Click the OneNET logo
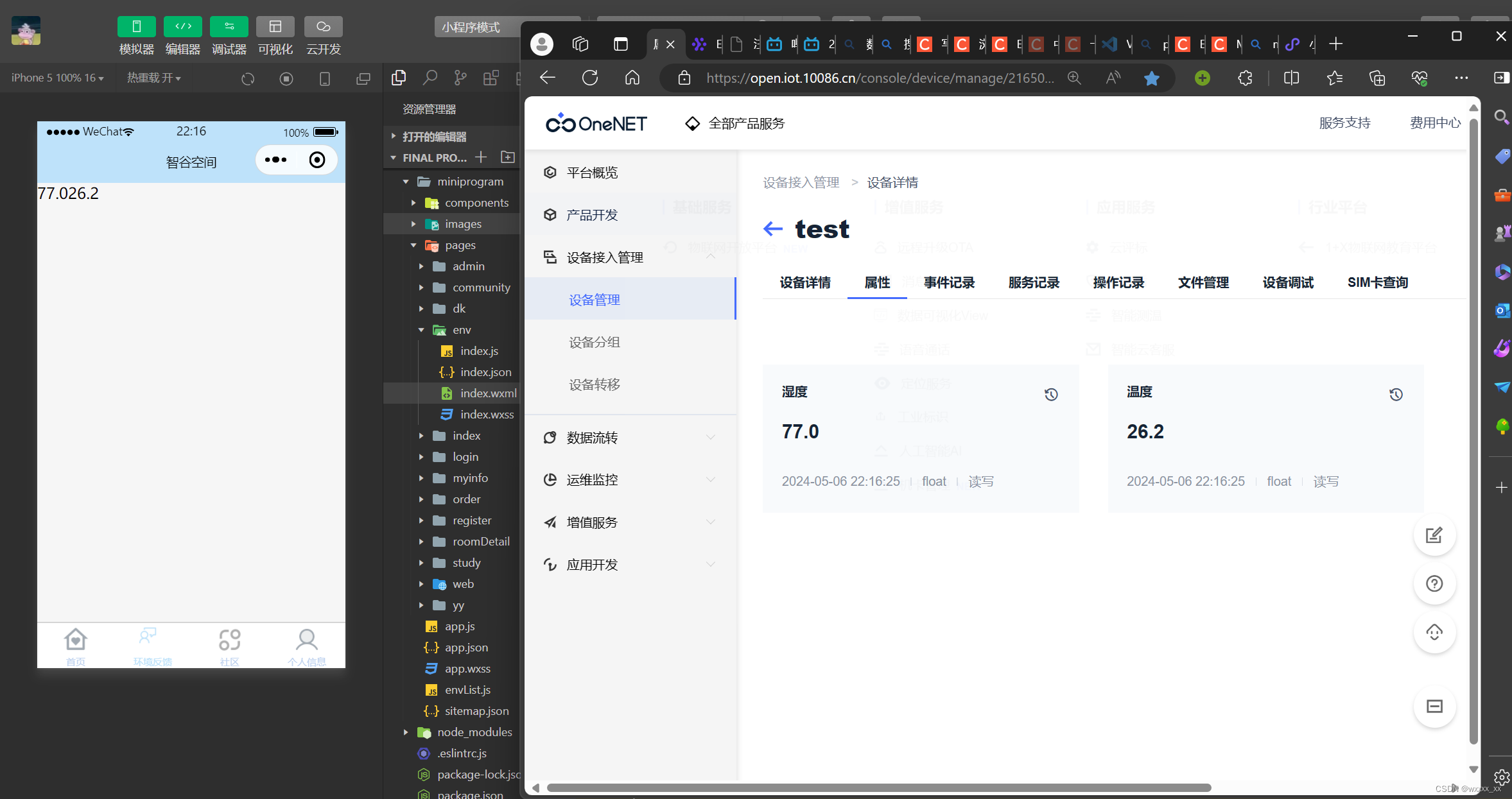This screenshot has height=799, width=1512. coord(596,123)
